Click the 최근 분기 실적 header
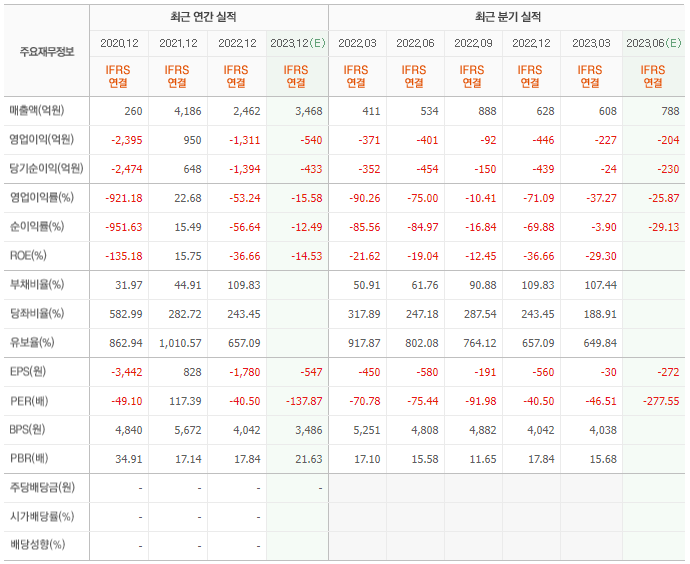Image resolution: width=690 pixels, height=564 pixels. pyautogui.click(x=508, y=17)
